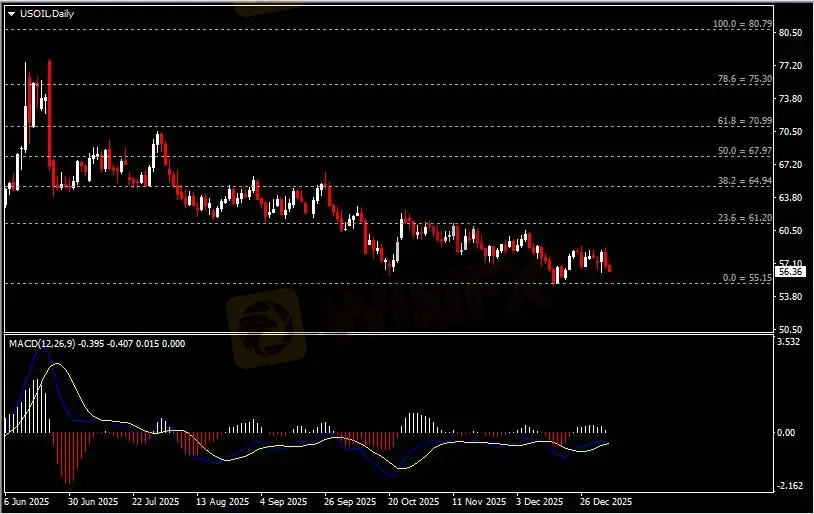Image resolution: width=814 pixels, height=514 pixels.
Task: Click the 26 Dec 2025 date label
Action: tap(606, 502)
